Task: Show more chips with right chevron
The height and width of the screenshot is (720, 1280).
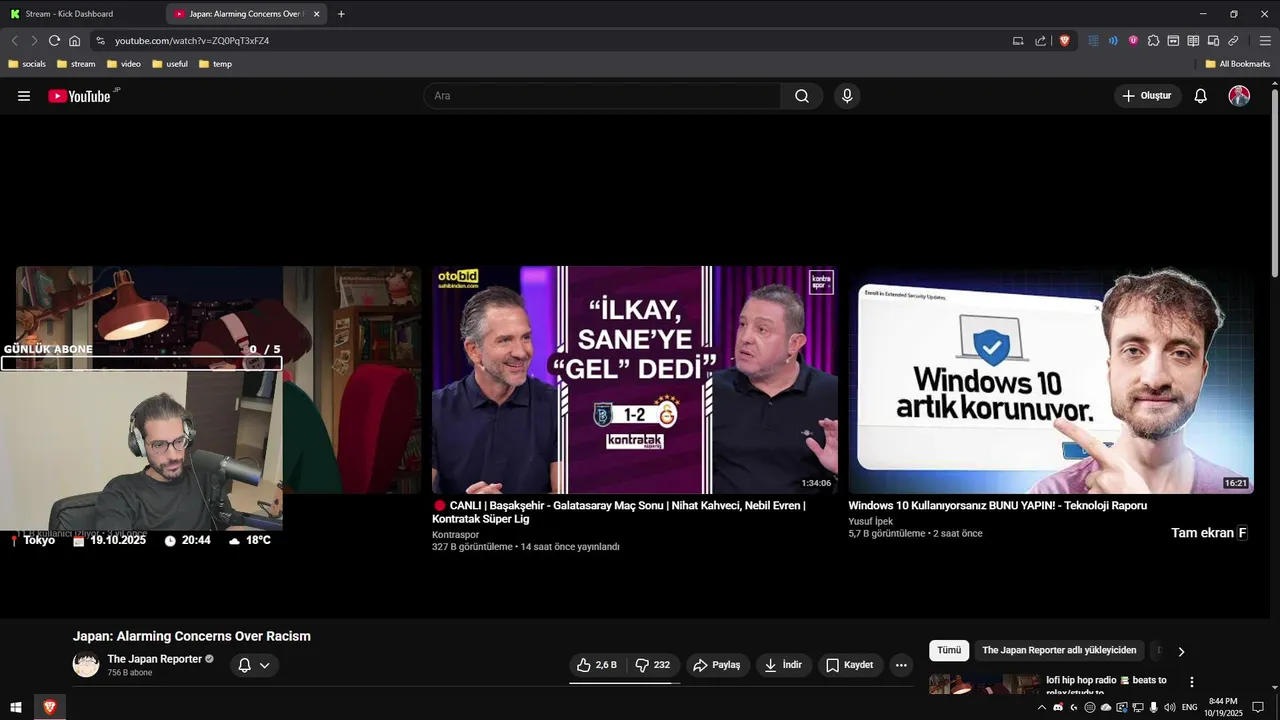Action: tap(1181, 651)
